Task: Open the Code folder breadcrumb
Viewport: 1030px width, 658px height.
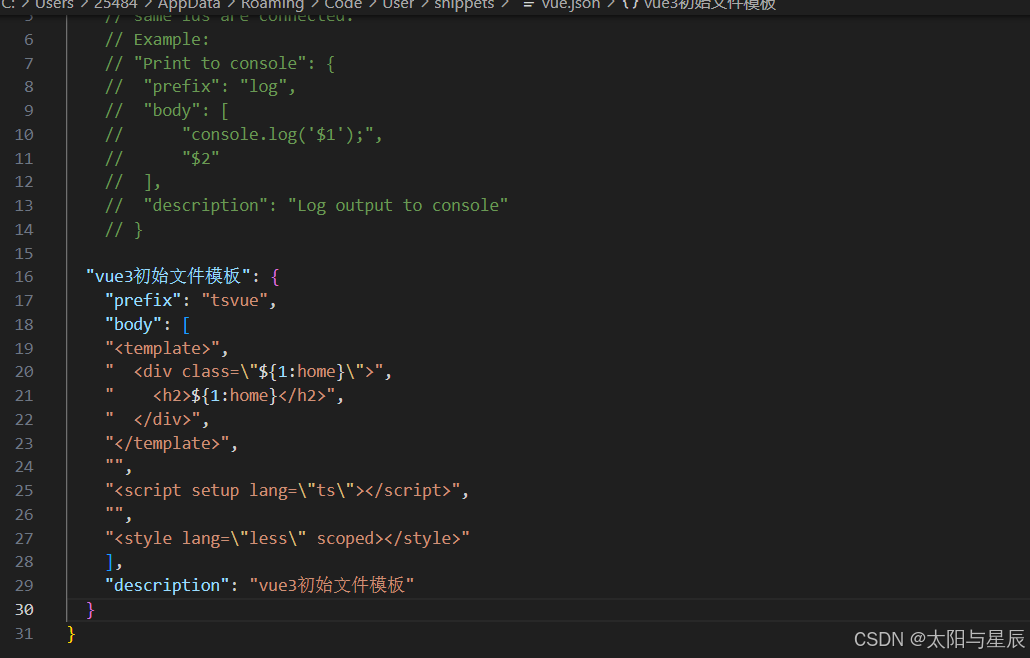Action: 343,5
